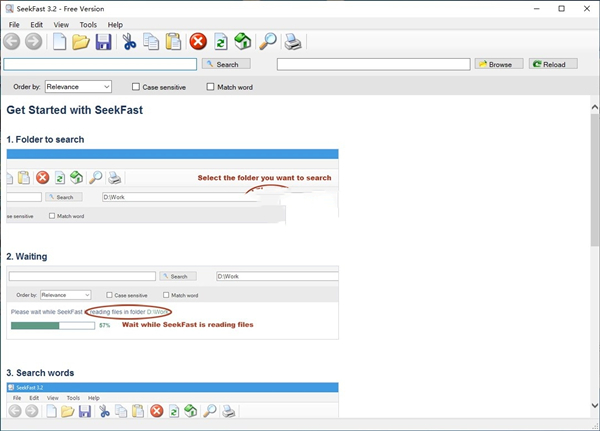Click the Home icon in toolbar
600x431 pixels.
(242, 41)
